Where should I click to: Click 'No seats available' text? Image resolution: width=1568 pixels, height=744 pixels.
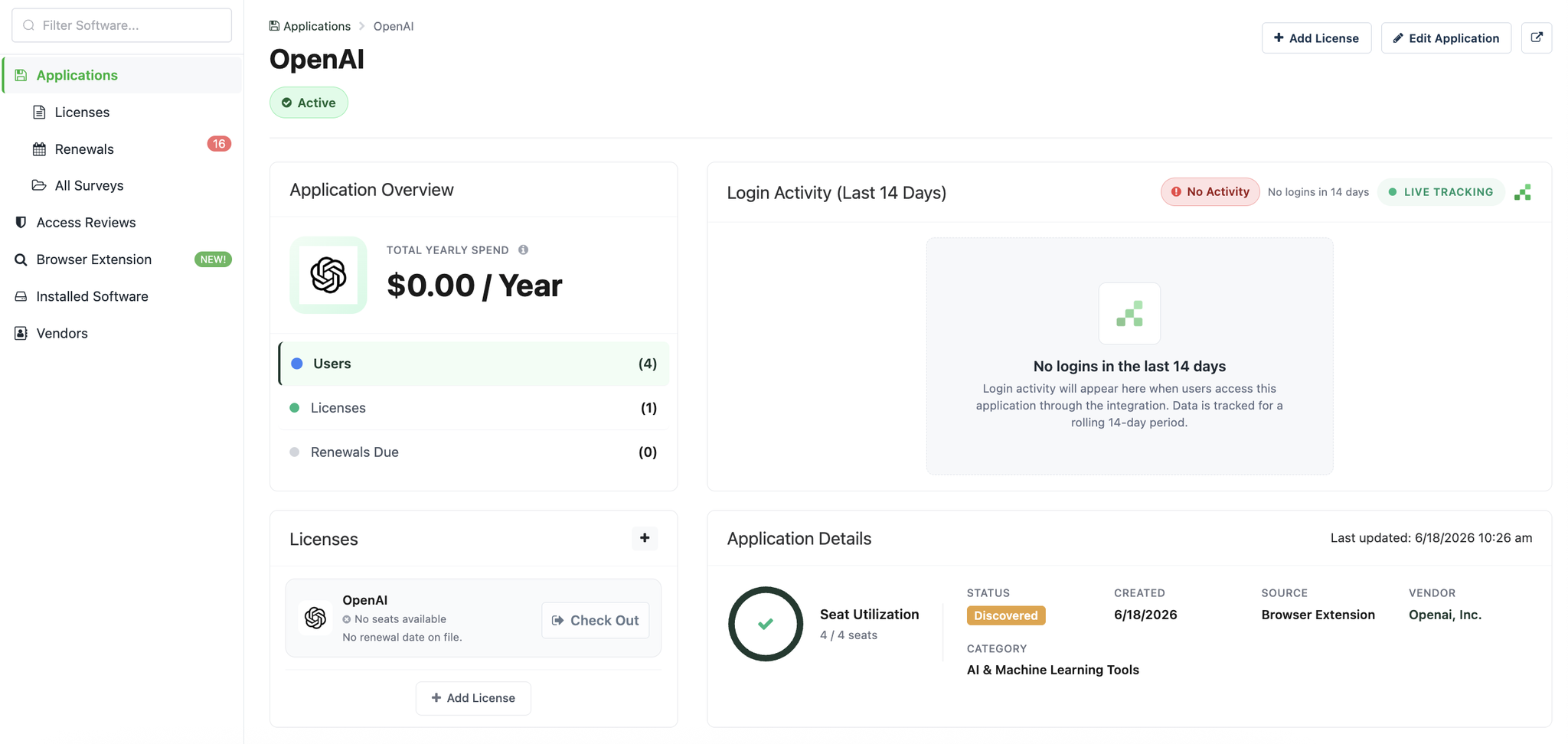tap(400, 619)
